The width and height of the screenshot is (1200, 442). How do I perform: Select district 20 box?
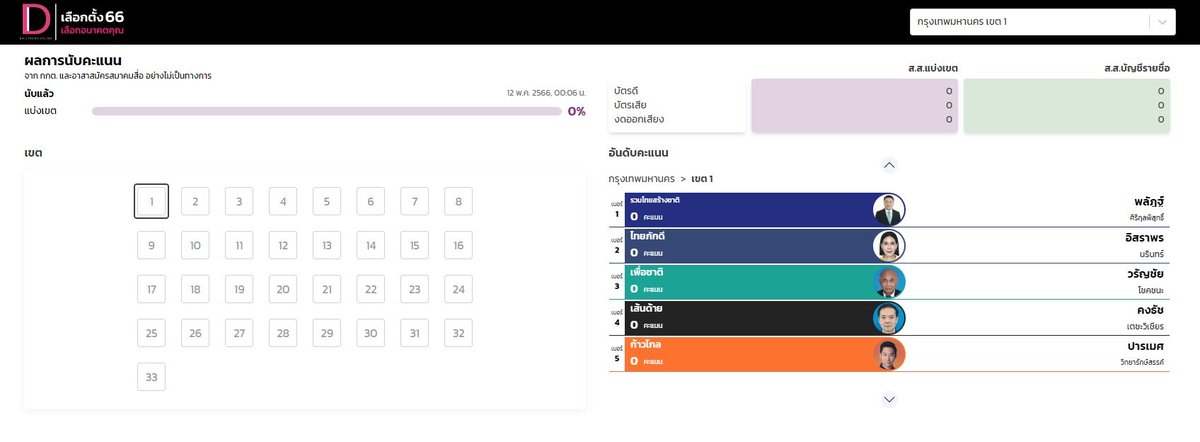coord(283,289)
